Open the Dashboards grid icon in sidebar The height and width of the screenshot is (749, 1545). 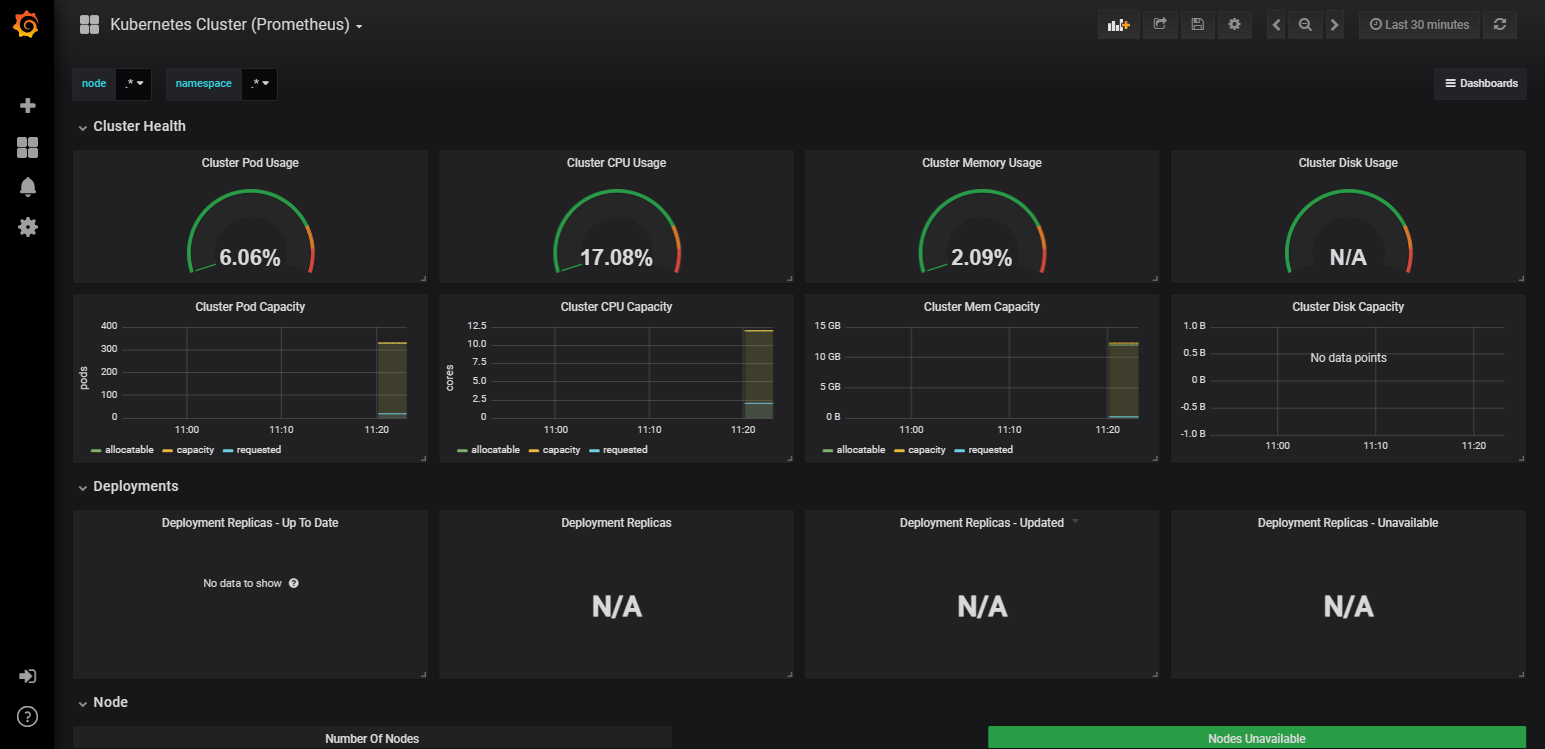[x=28, y=148]
